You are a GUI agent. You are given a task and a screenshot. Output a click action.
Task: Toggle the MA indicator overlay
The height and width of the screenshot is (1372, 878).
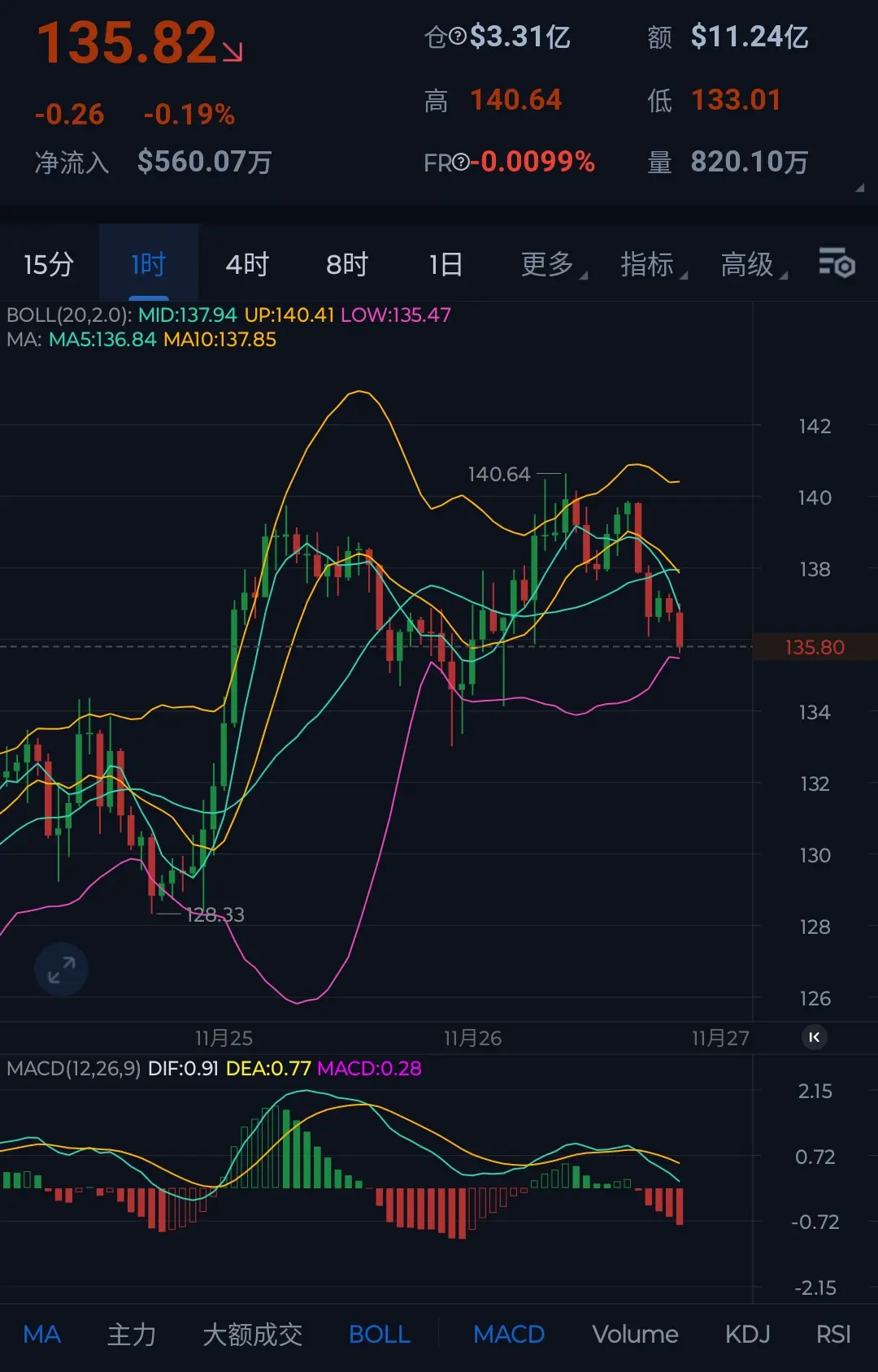tap(42, 1334)
